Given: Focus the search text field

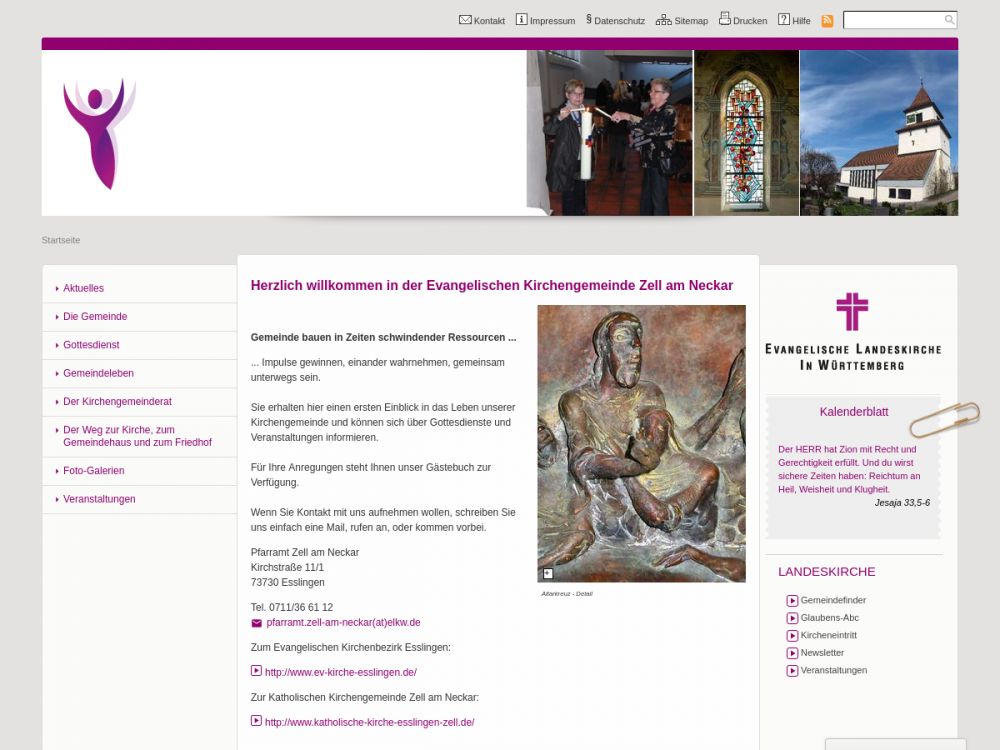Looking at the screenshot, I should point(893,20).
